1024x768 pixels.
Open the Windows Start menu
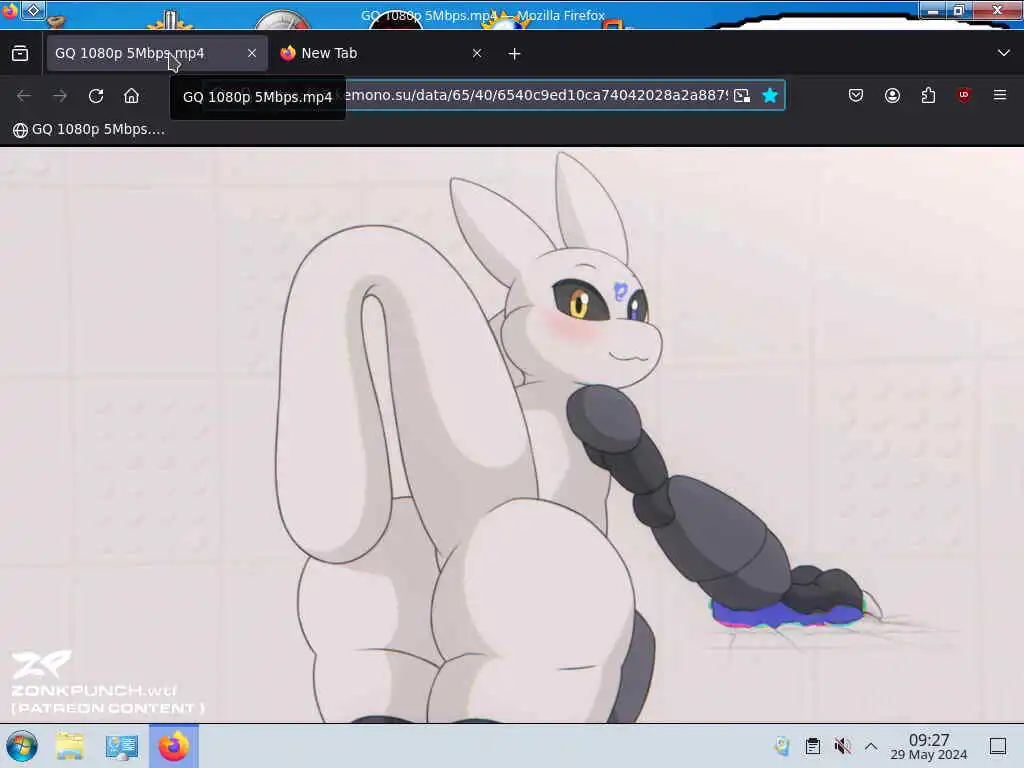pos(22,746)
